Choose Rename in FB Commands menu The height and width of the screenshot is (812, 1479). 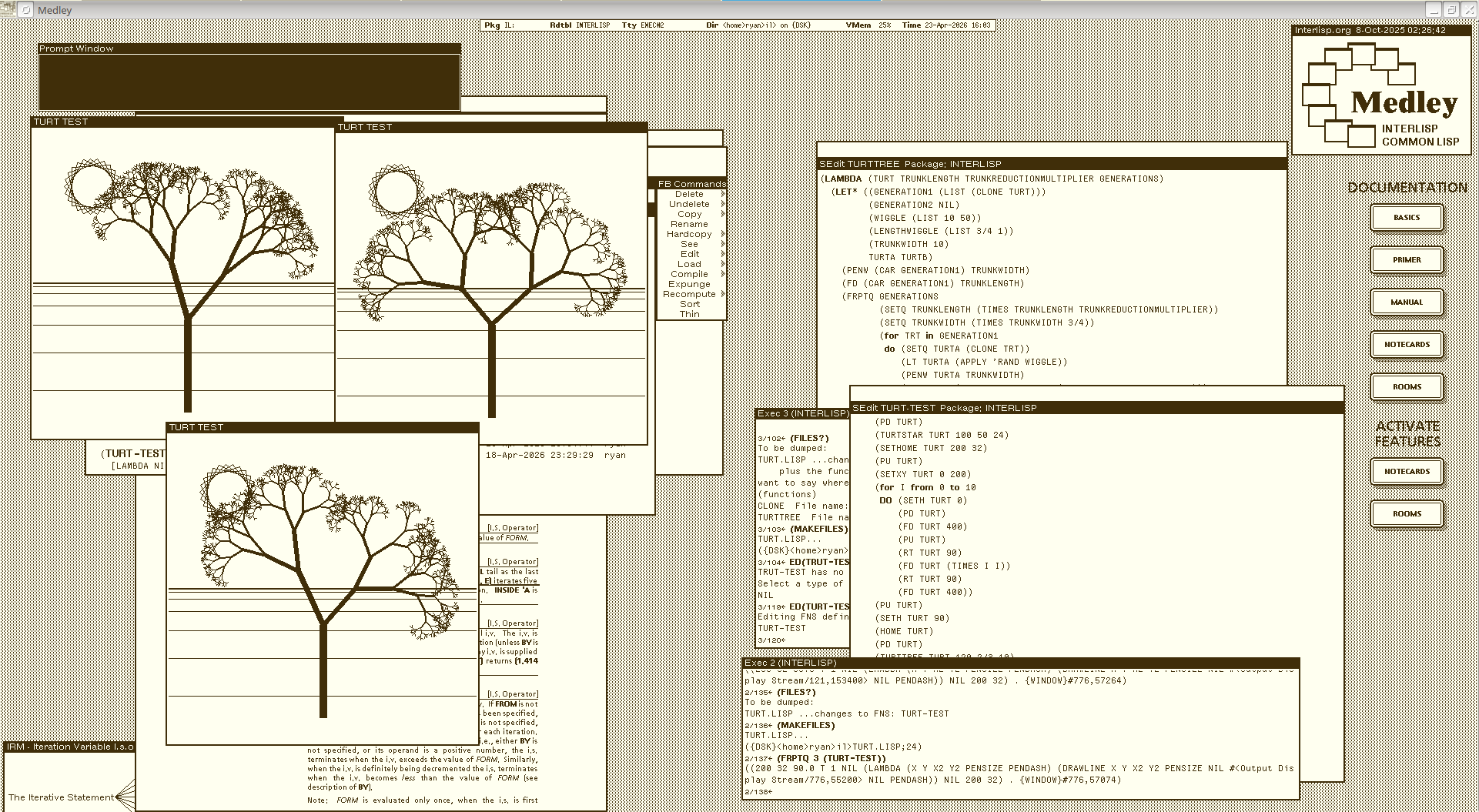[x=689, y=224]
